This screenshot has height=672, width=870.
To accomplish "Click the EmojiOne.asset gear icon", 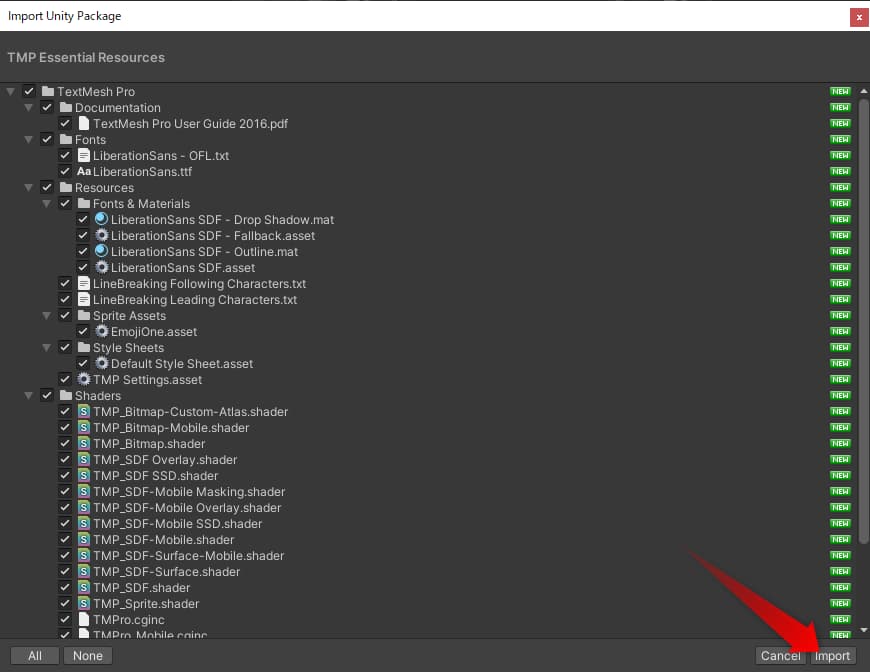I will pos(102,332).
